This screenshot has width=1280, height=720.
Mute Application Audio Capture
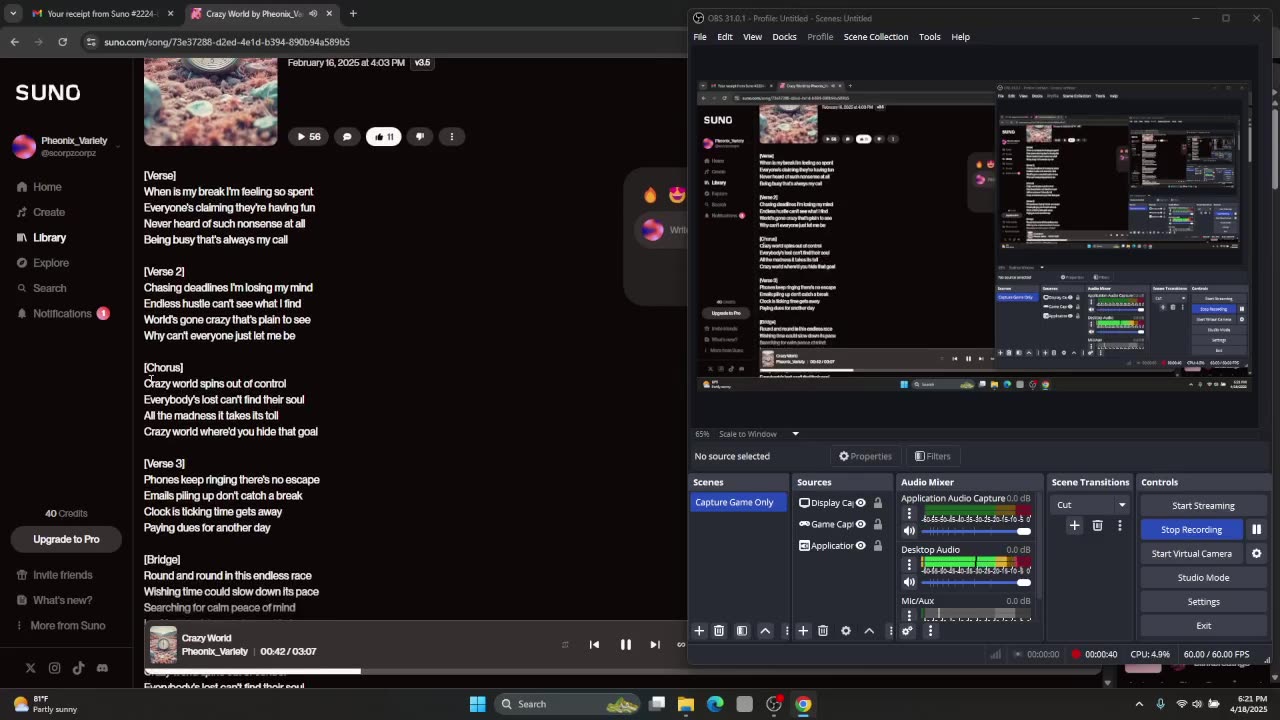(909, 531)
